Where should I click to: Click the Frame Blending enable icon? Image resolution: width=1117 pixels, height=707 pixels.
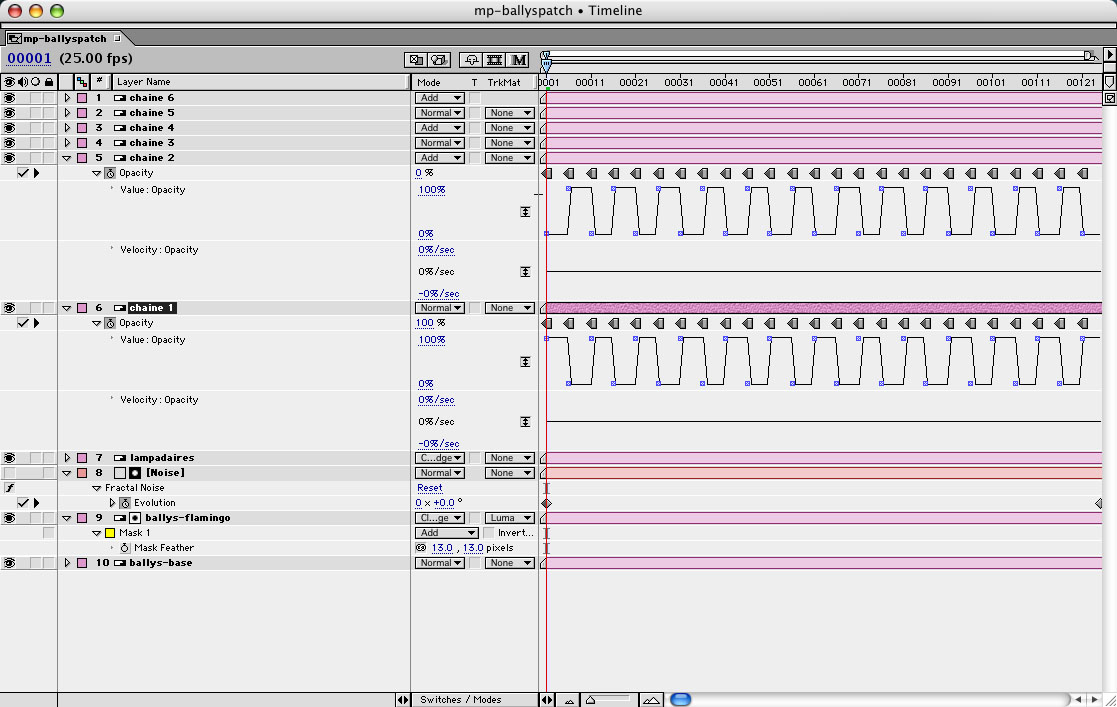494,60
